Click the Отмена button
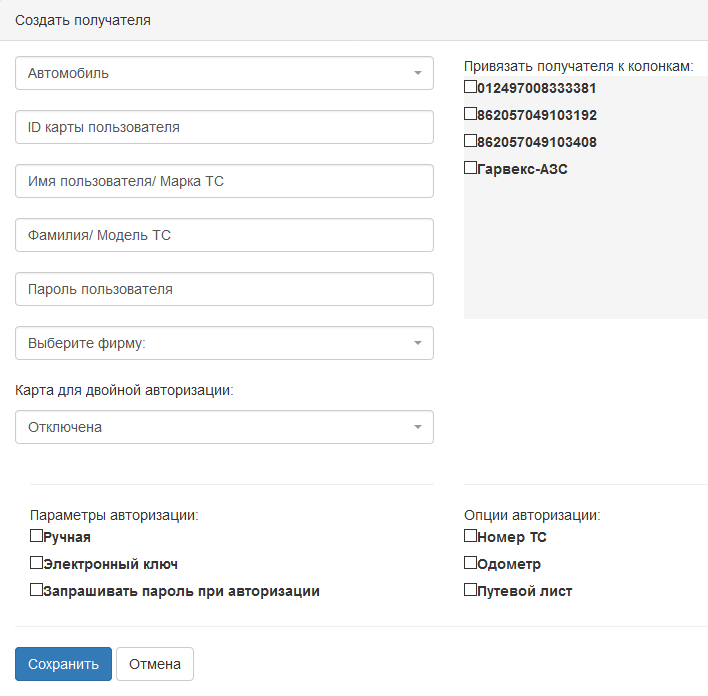The height and width of the screenshot is (696, 708). click(x=154, y=664)
